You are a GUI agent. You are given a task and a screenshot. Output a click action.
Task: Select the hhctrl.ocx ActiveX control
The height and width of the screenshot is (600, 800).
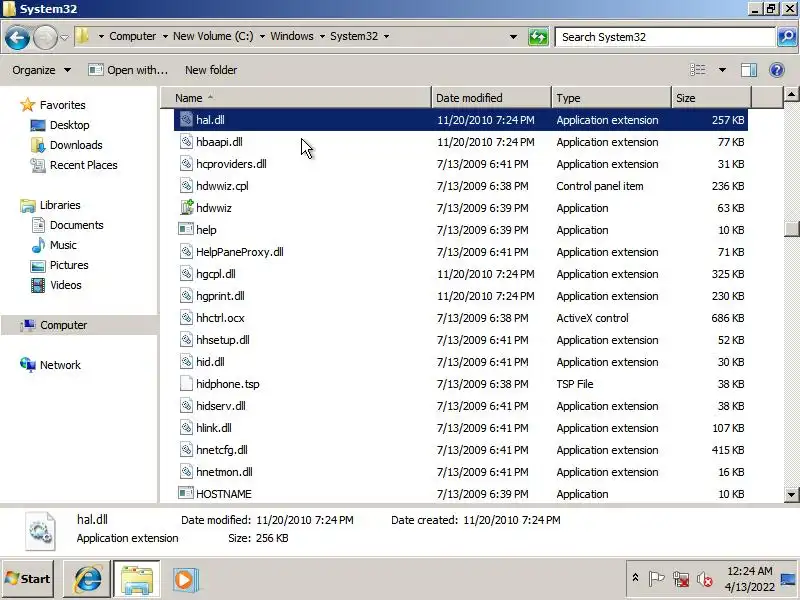click(461, 317)
